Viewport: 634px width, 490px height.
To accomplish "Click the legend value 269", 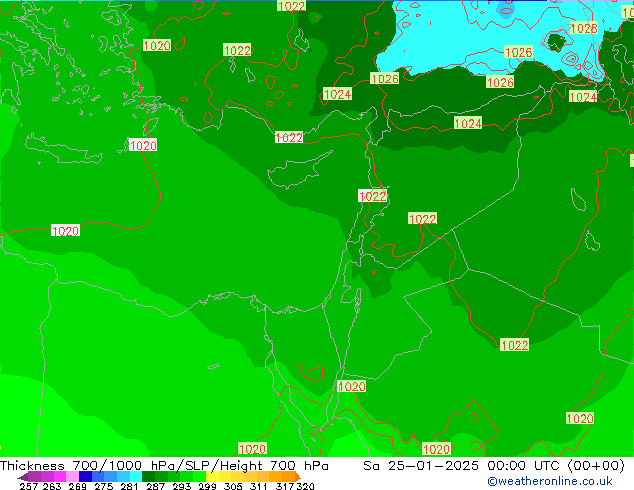I will [78, 486].
